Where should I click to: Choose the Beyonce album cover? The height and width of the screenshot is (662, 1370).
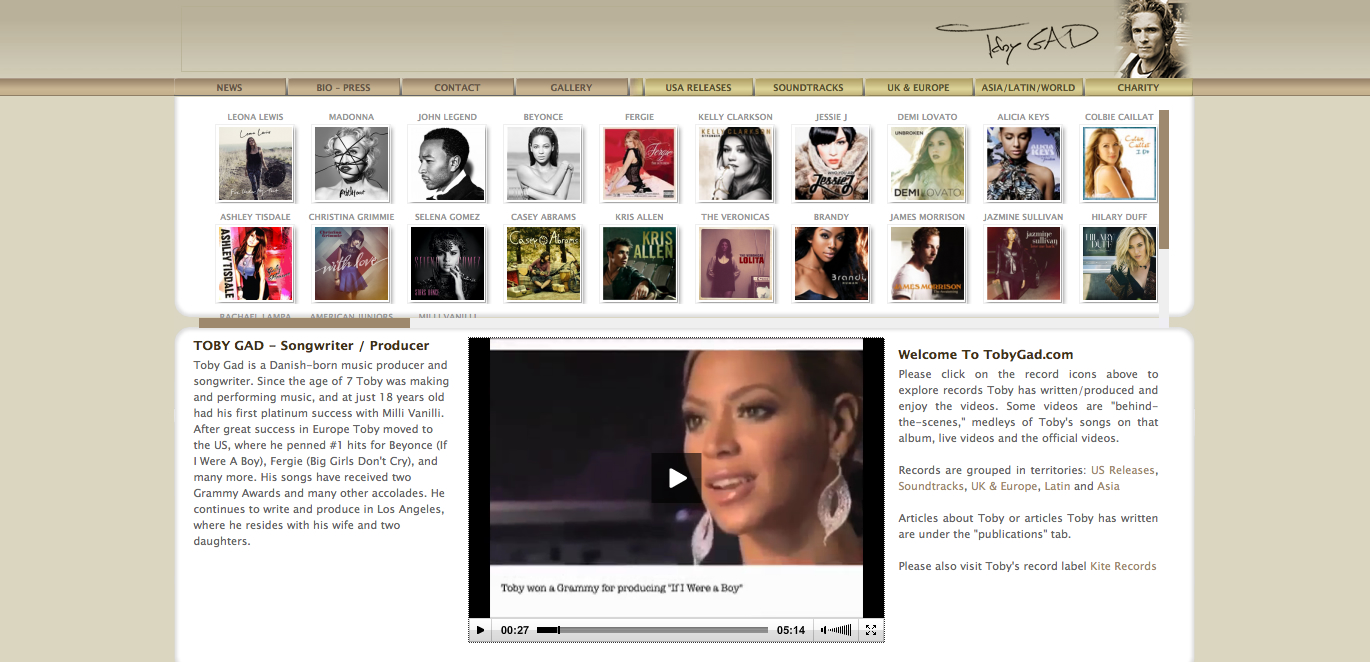544,164
